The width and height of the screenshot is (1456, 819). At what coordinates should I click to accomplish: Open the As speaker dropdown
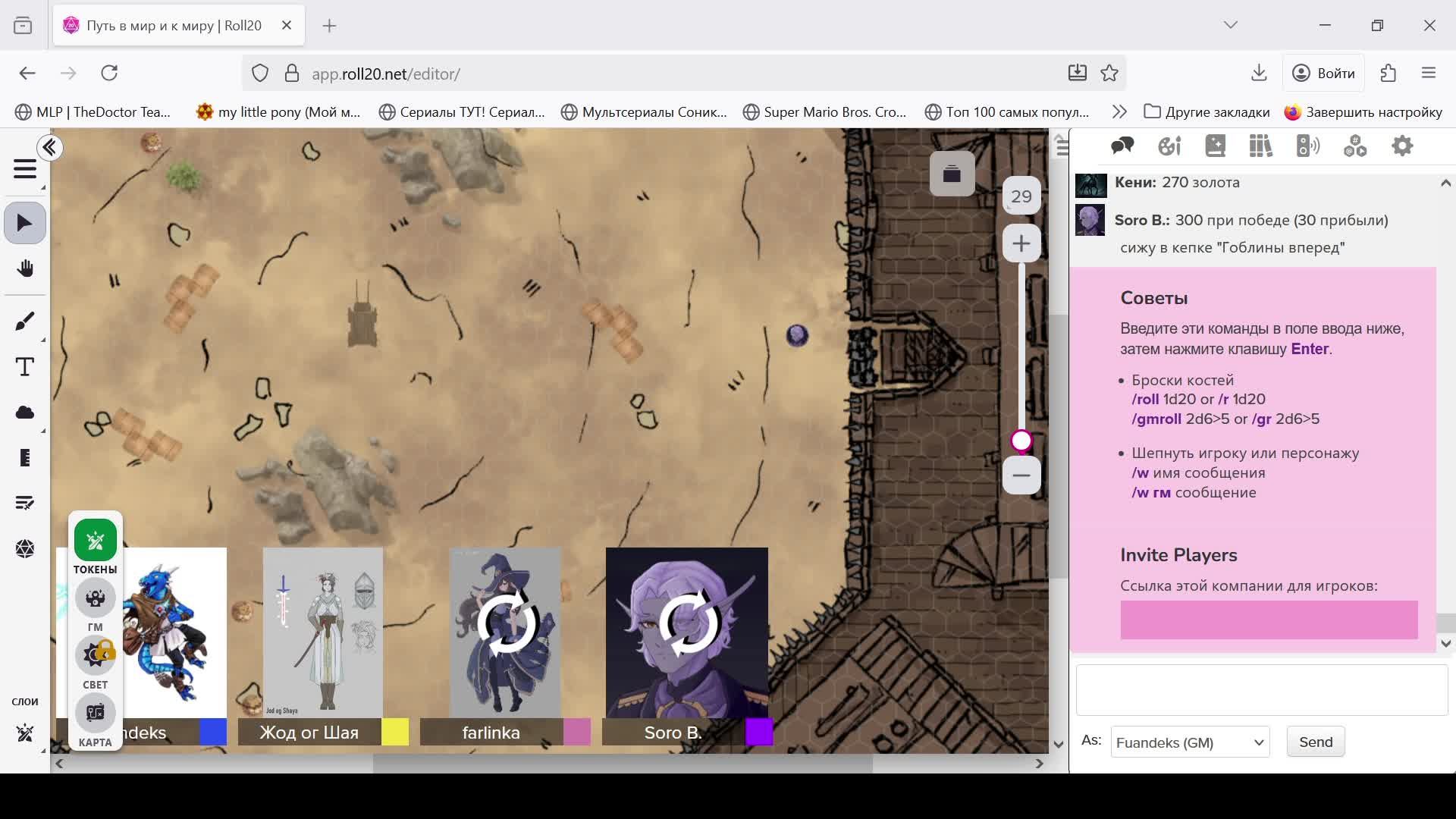coord(1189,742)
